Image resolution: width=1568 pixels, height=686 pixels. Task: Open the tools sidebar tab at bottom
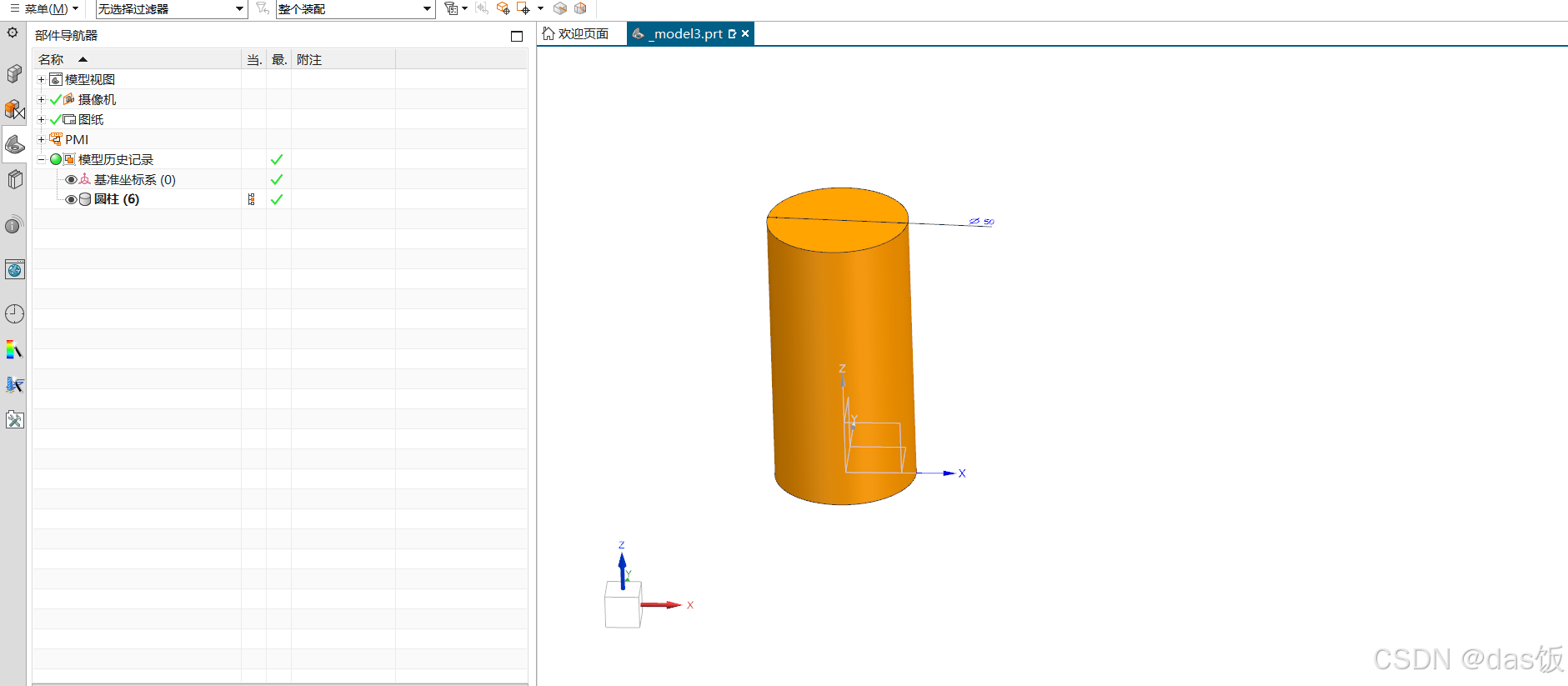click(x=14, y=419)
